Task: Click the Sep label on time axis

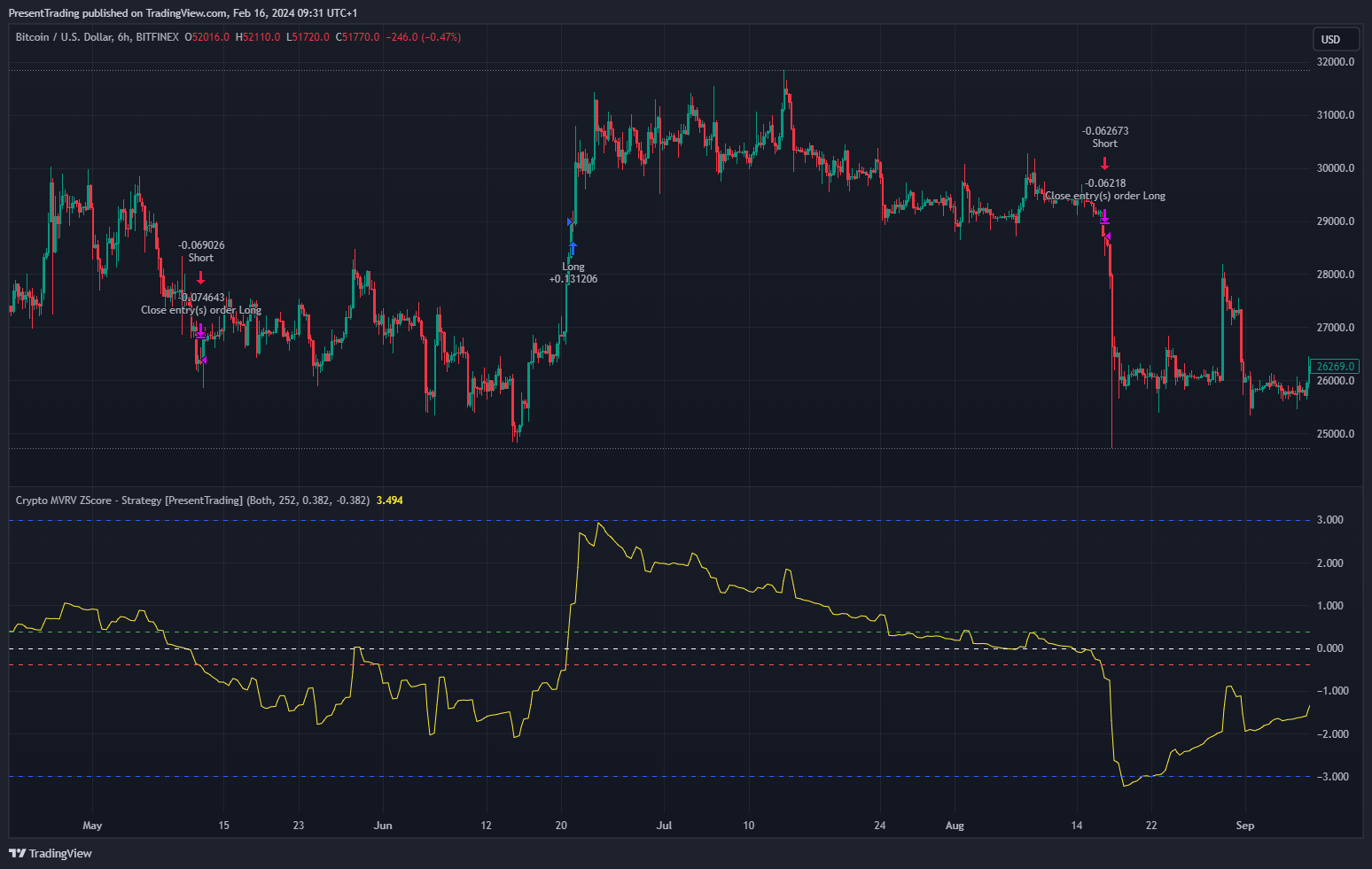Action: click(1245, 826)
